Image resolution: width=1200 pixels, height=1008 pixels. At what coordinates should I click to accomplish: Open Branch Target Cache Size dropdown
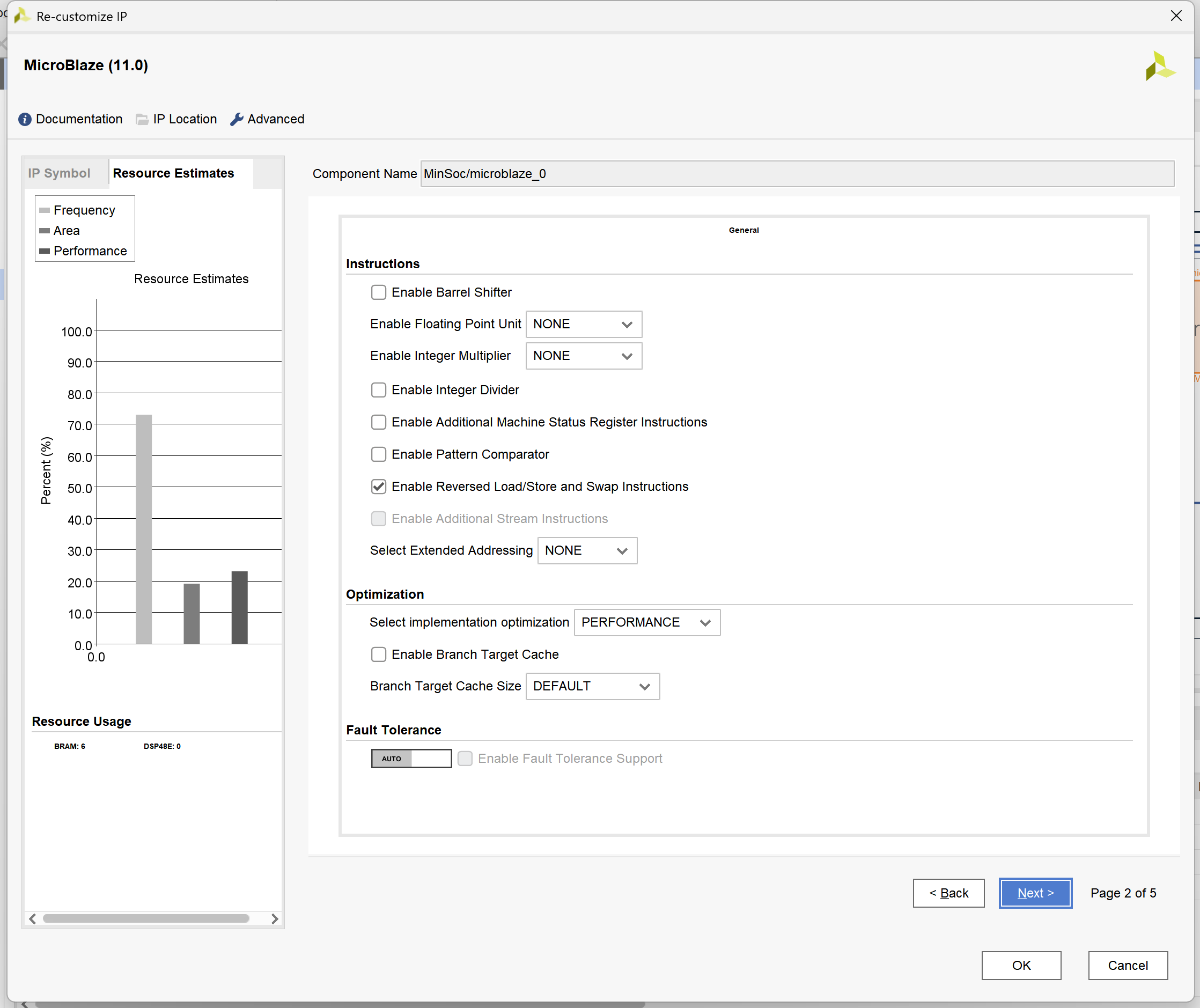[x=593, y=687]
